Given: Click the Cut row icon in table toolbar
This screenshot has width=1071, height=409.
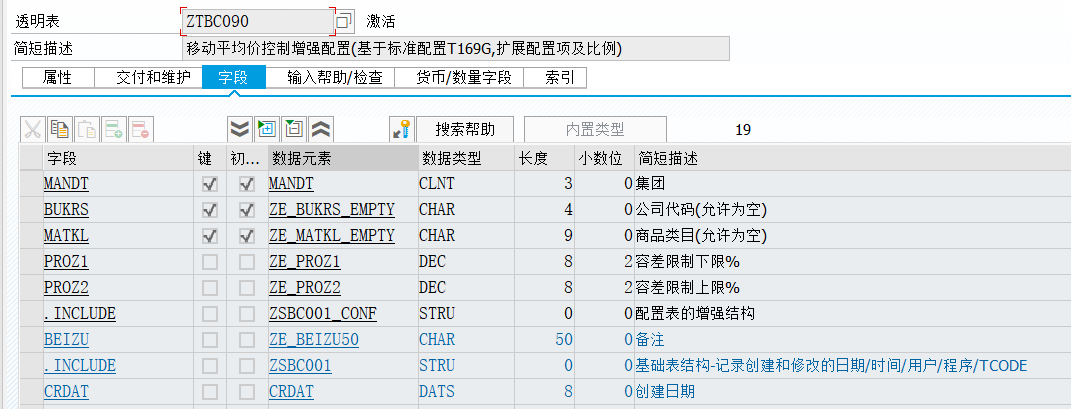Looking at the screenshot, I should tap(33, 129).
